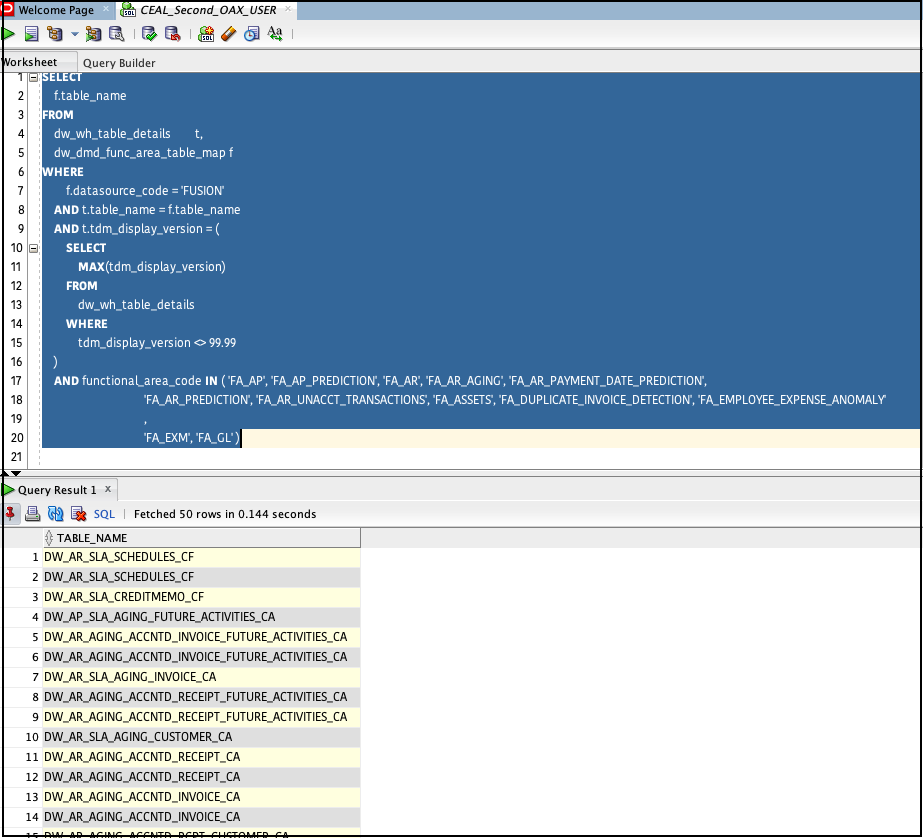Image resolution: width=923 pixels, height=838 pixels.
Task: Clear the worksheet with the eraser icon
Action: [227, 33]
